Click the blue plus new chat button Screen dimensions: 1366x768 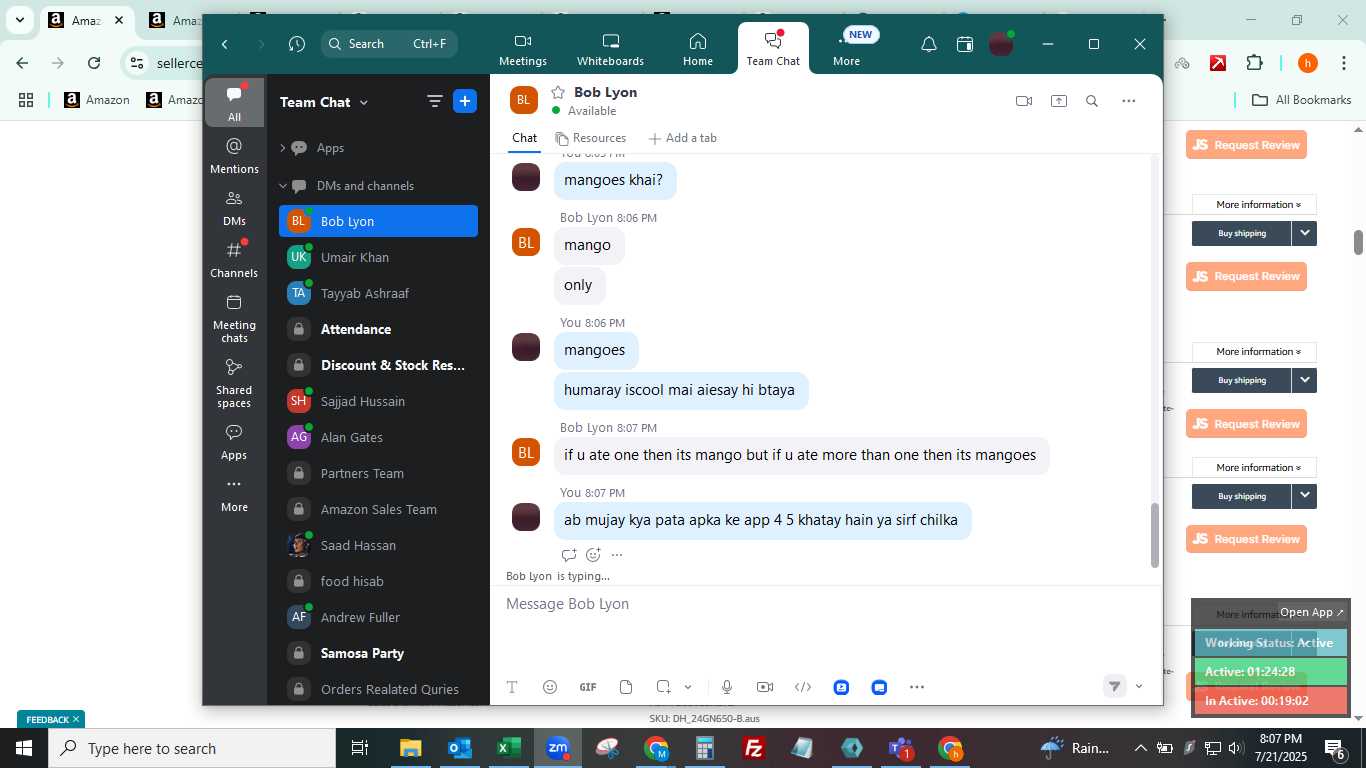tap(465, 101)
